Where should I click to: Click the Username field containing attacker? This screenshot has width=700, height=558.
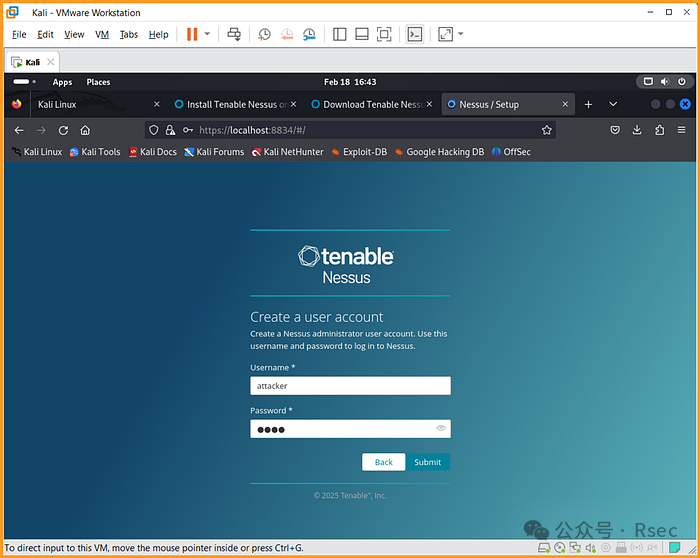(x=350, y=386)
